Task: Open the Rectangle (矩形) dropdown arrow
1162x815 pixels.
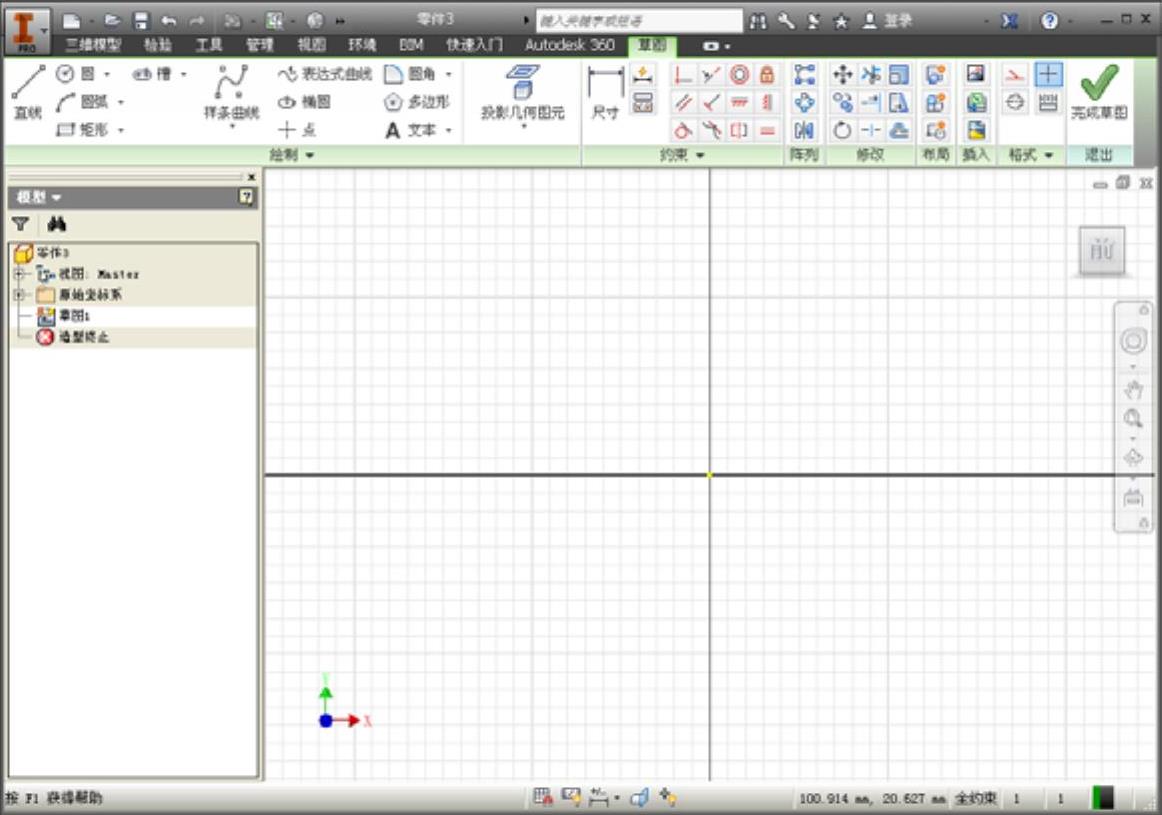Action: coord(121,130)
